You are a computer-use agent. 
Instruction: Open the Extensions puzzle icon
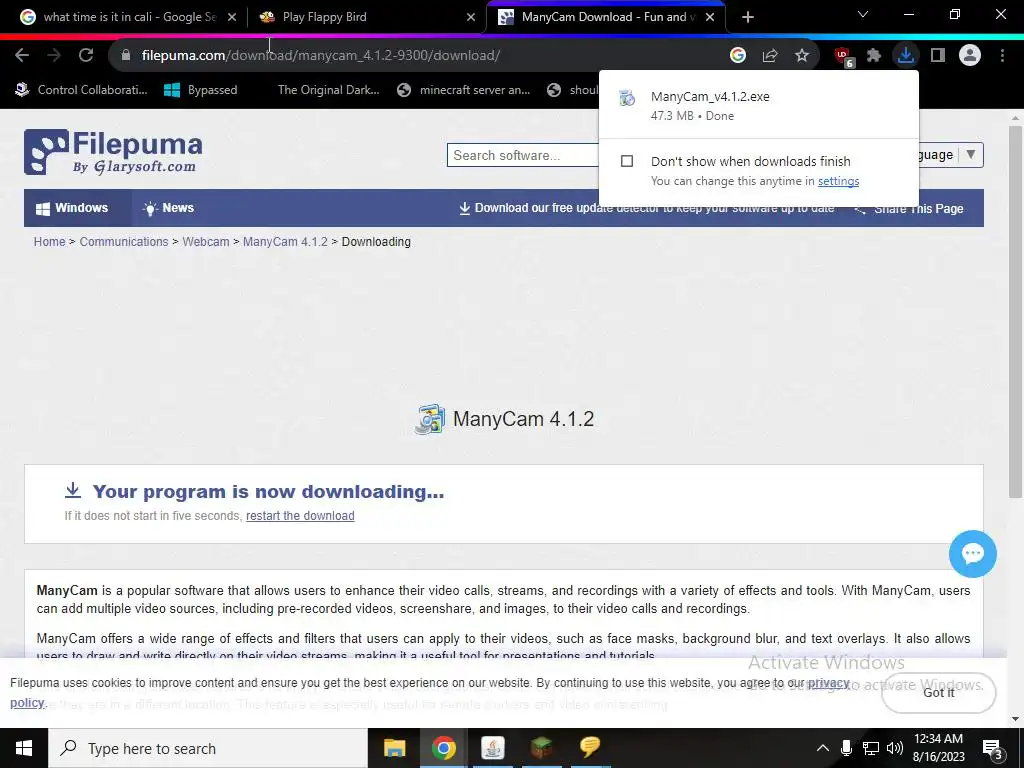click(874, 56)
